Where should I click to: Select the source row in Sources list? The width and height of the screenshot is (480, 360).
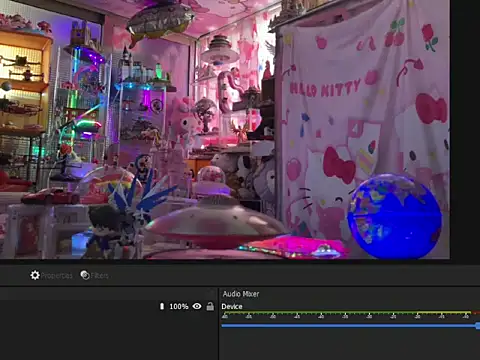[108, 306]
